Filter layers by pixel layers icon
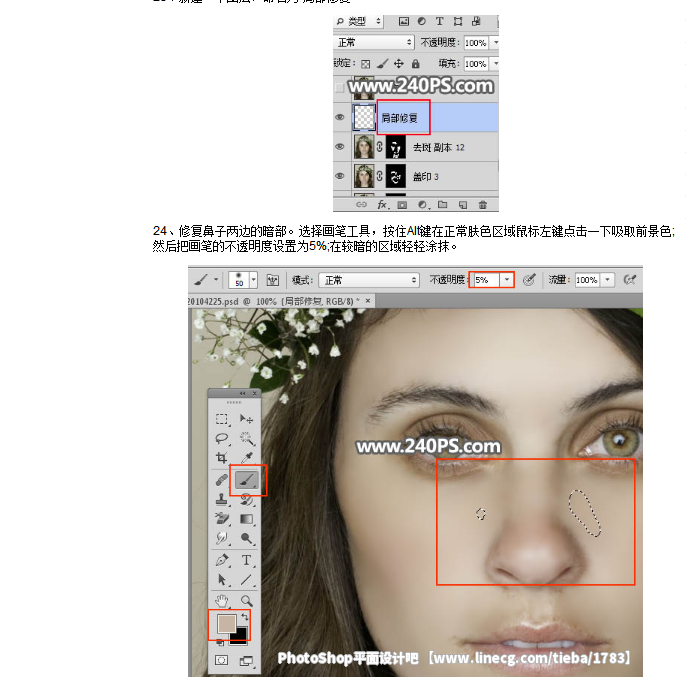Screen dimensions: 686x677 pyautogui.click(x=403, y=21)
